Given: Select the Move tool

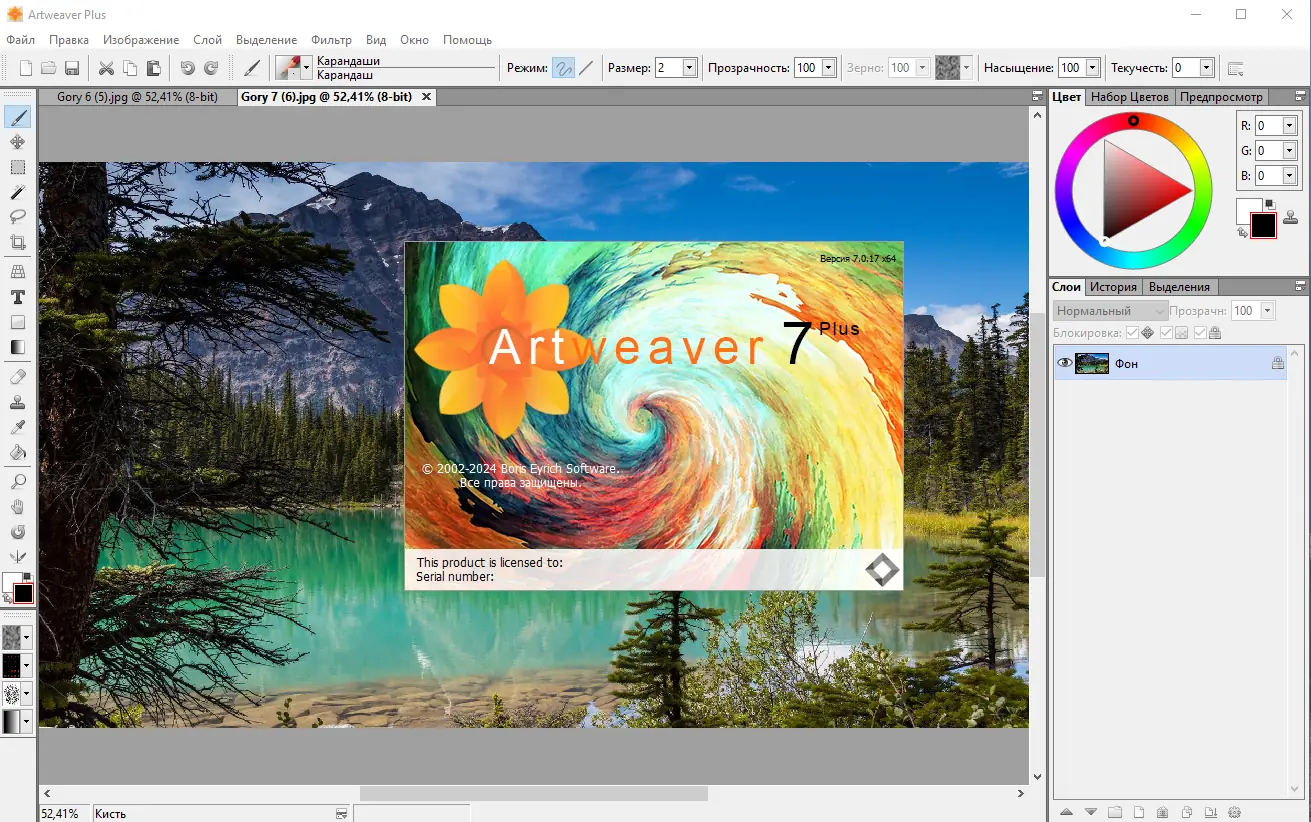Looking at the screenshot, I should (18, 142).
